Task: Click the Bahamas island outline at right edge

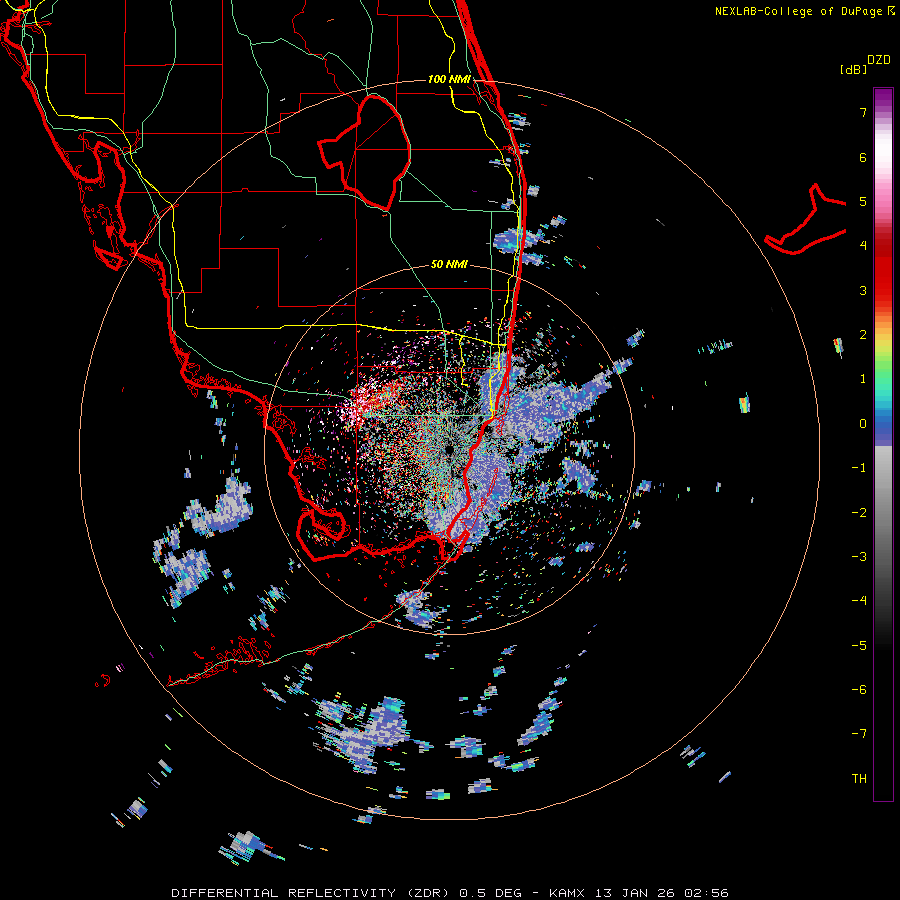Action: pyautogui.click(x=805, y=220)
